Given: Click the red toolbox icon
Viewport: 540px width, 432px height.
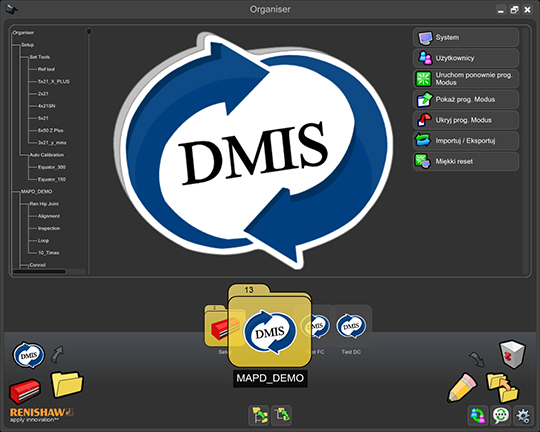Looking at the screenshot, I should click(x=25, y=391).
